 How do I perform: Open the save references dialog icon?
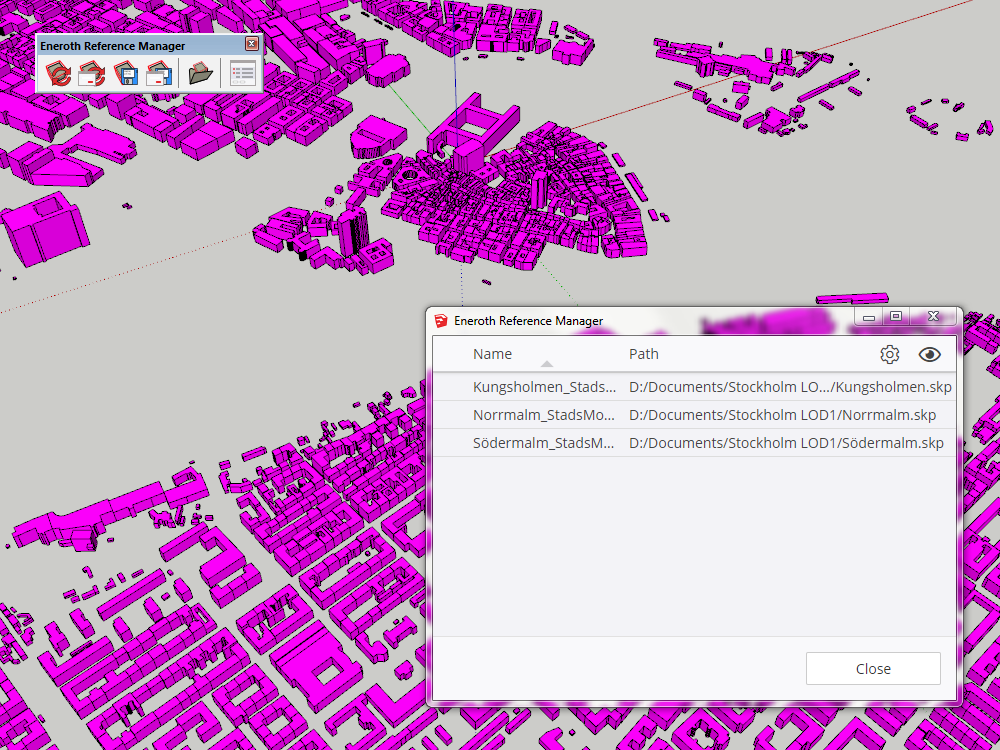[x=158, y=73]
